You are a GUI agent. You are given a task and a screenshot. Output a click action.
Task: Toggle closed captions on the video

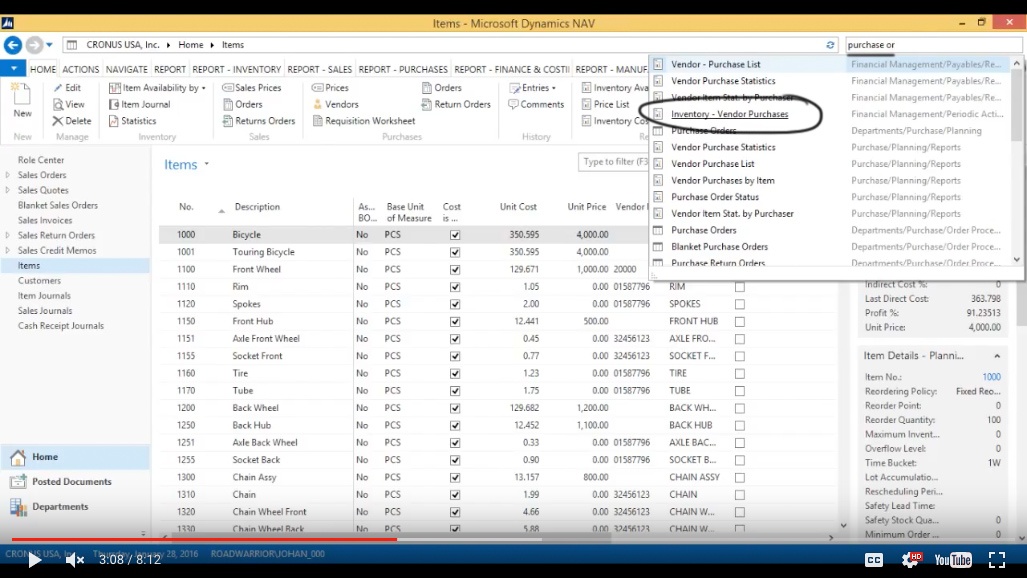coord(874,560)
